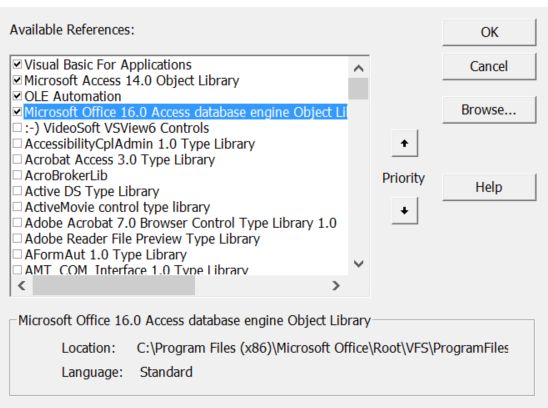548x408 pixels.
Task: Click the list's scroll up arrow
Action: 358,68
